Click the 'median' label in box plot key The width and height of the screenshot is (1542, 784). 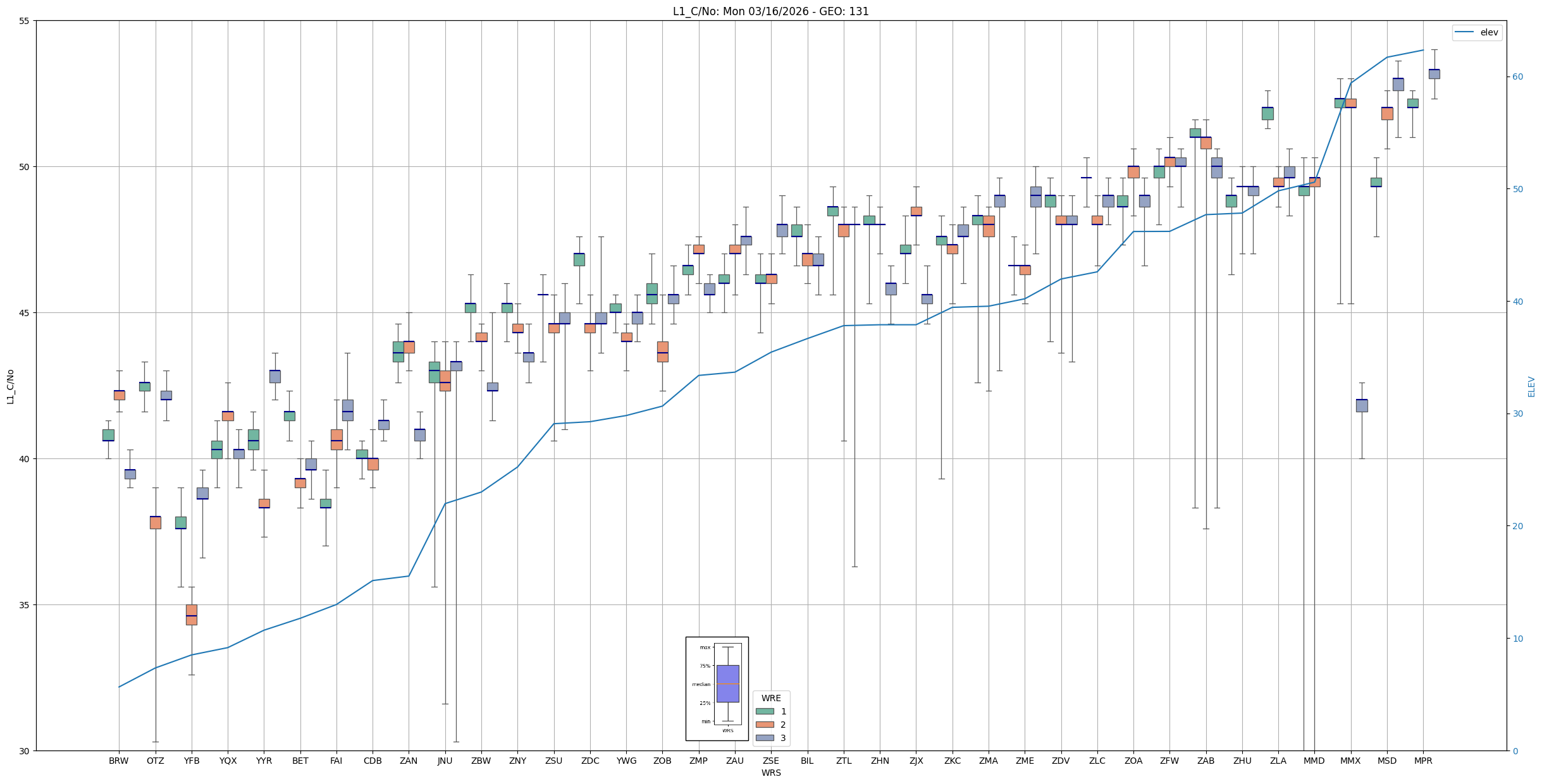[x=701, y=684]
